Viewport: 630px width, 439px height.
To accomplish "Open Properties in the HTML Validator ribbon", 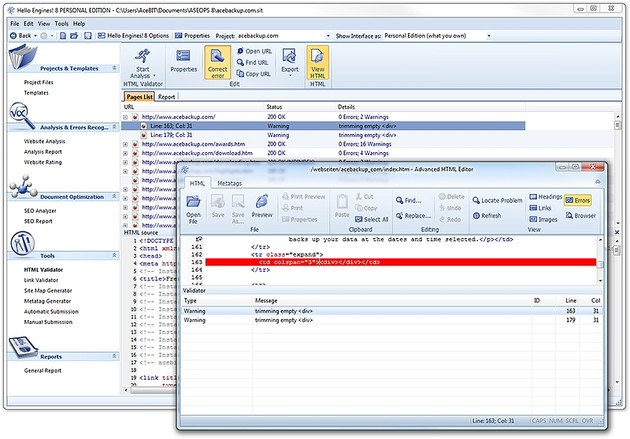I will pos(183,61).
